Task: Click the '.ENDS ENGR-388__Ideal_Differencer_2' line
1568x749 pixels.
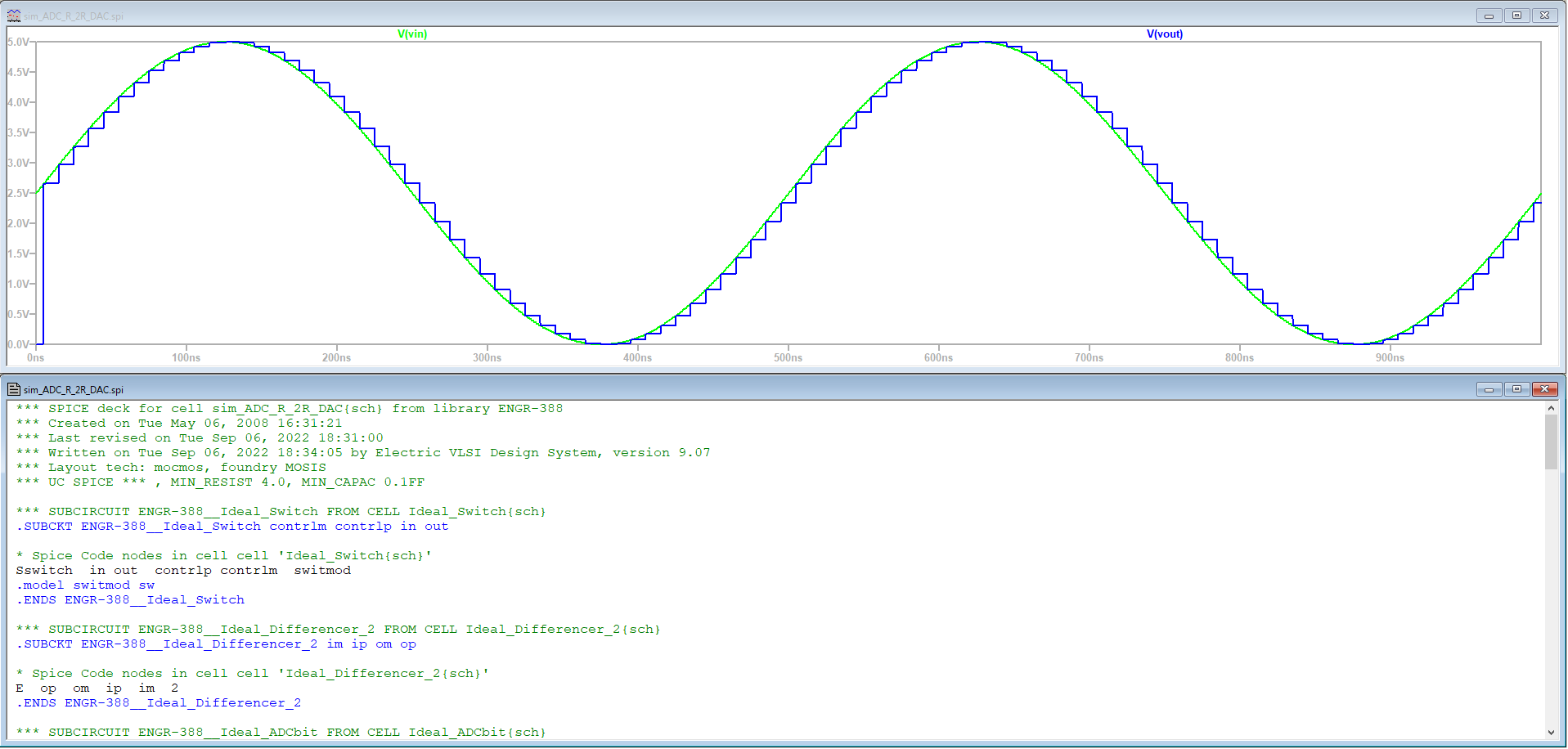Action: 159,703
